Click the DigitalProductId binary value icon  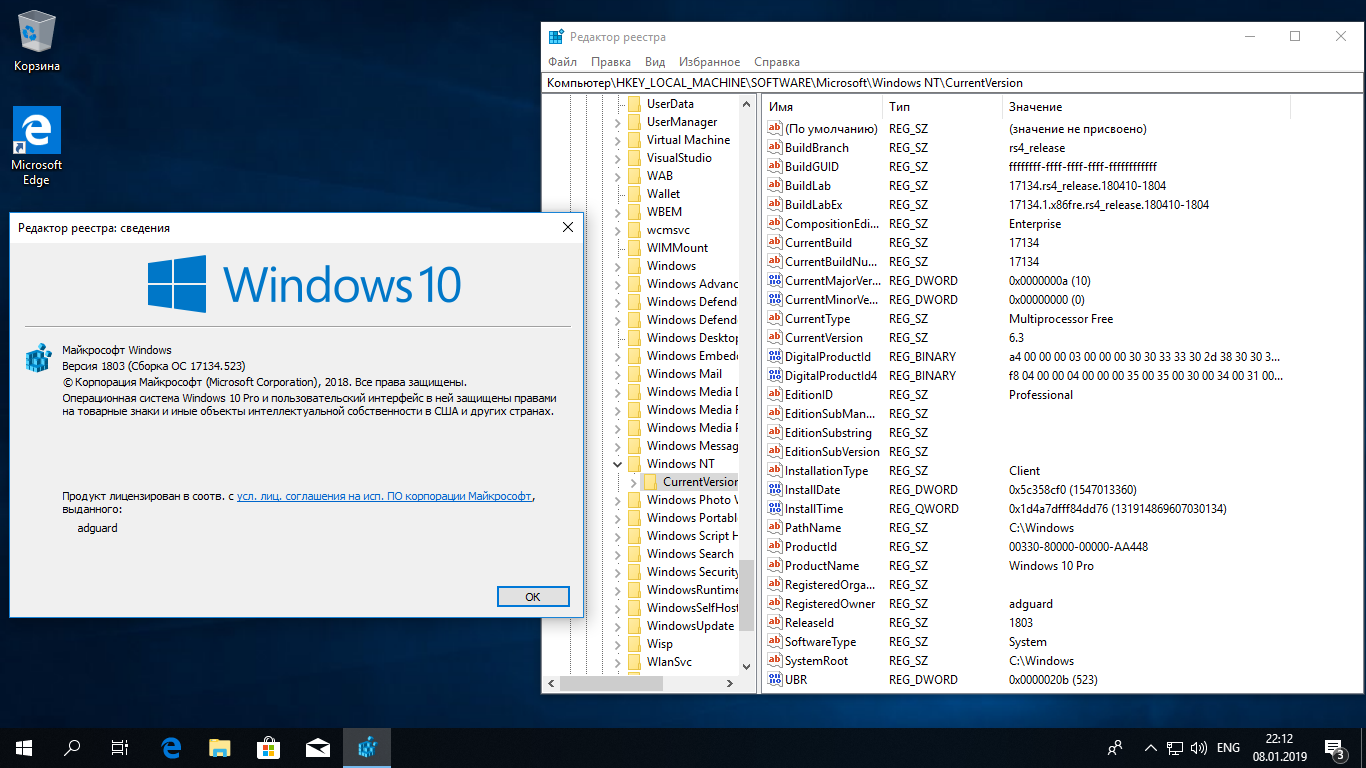click(774, 356)
